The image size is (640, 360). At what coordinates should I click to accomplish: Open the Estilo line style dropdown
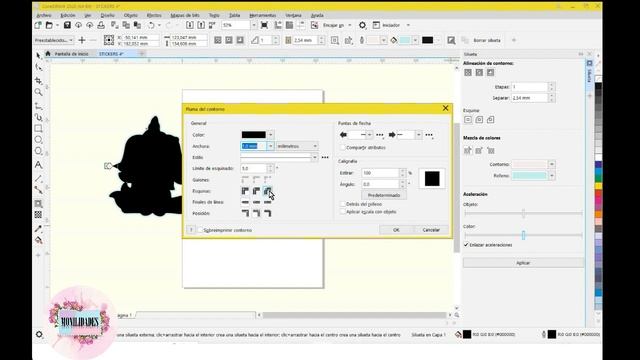coord(315,157)
